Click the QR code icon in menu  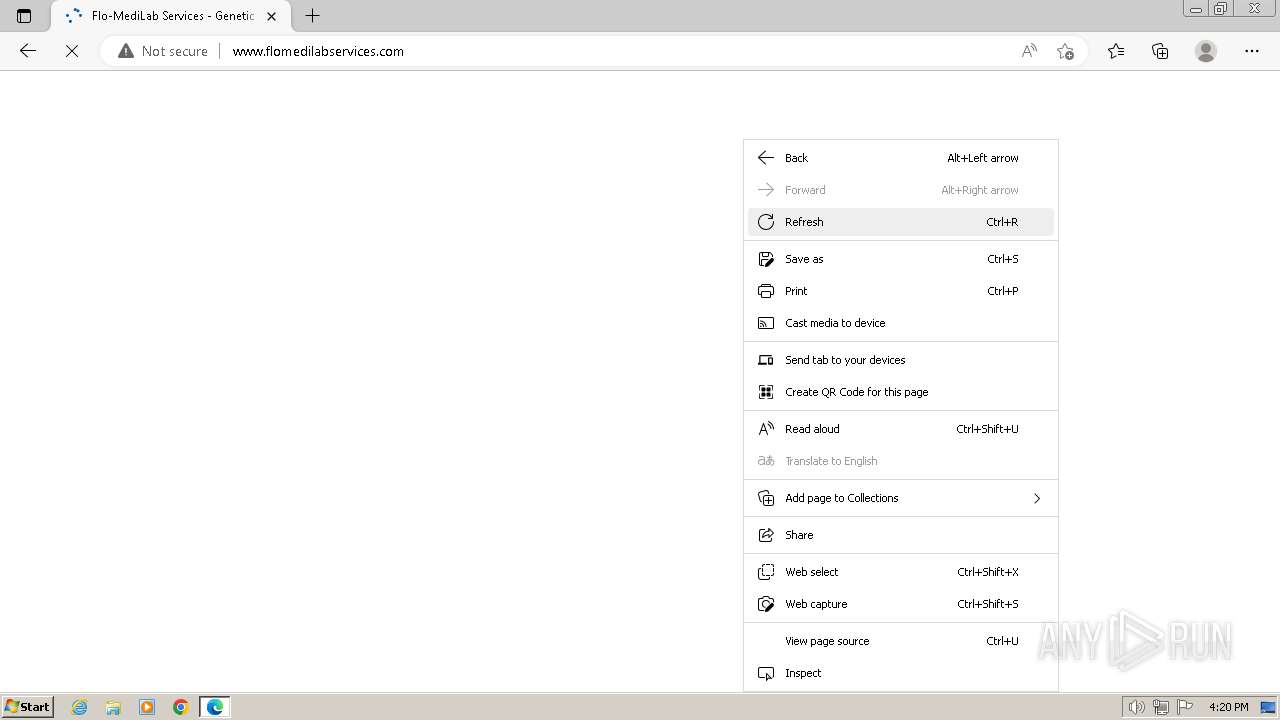(x=766, y=392)
